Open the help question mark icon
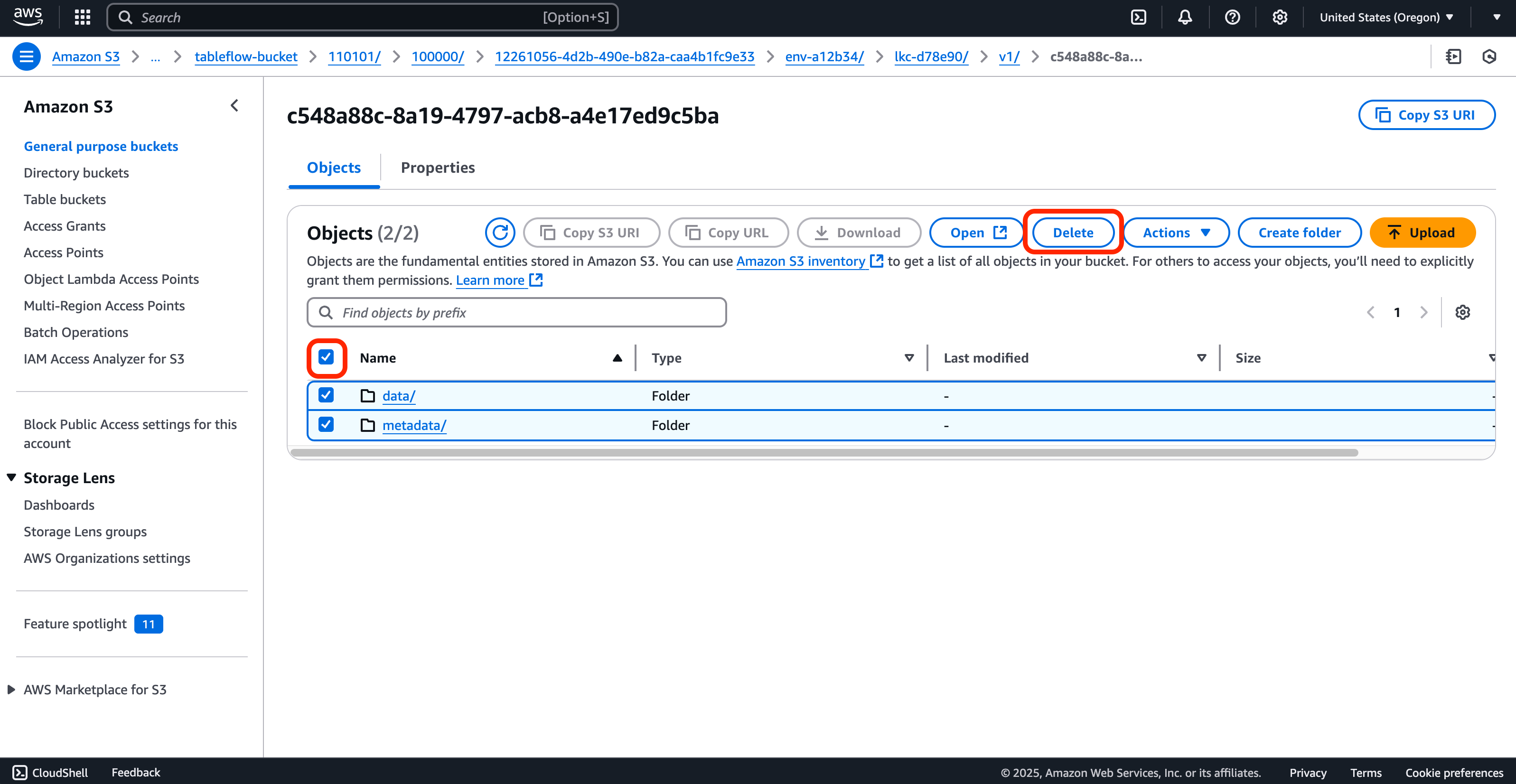 point(1232,17)
